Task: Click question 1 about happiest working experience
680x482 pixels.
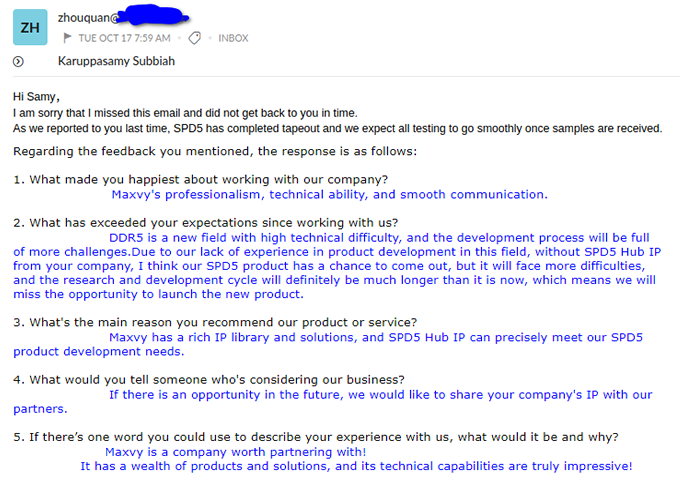Action: coord(200,179)
